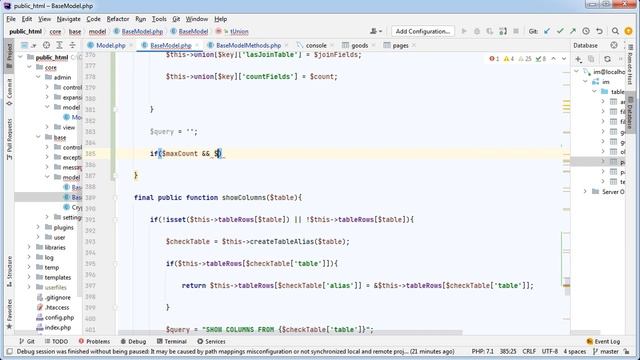
Task: Expand the templates folder
Action: click(x=30, y=277)
